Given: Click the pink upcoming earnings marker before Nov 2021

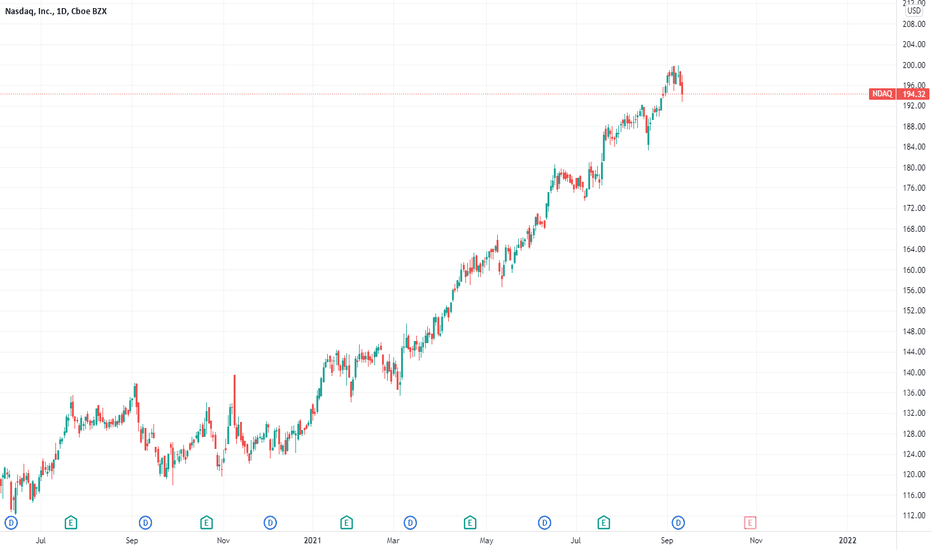Looking at the screenshot, I should pos(750,523).
